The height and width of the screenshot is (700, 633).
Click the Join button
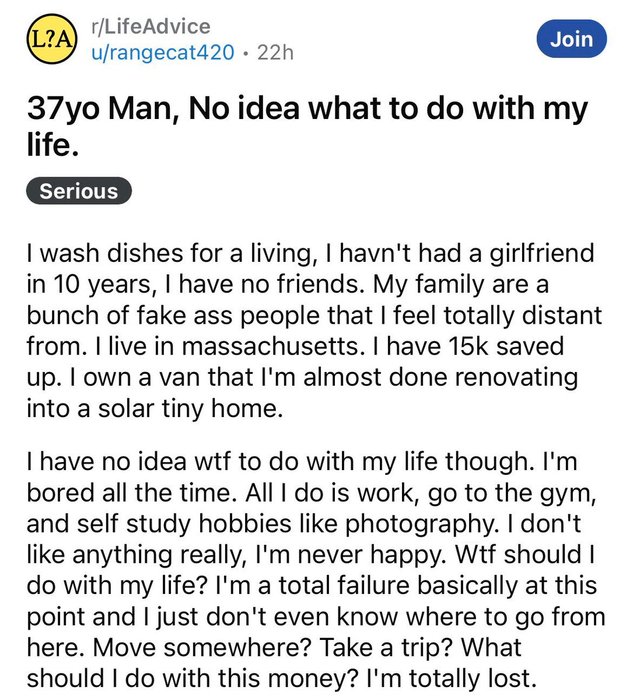point(571,39)
